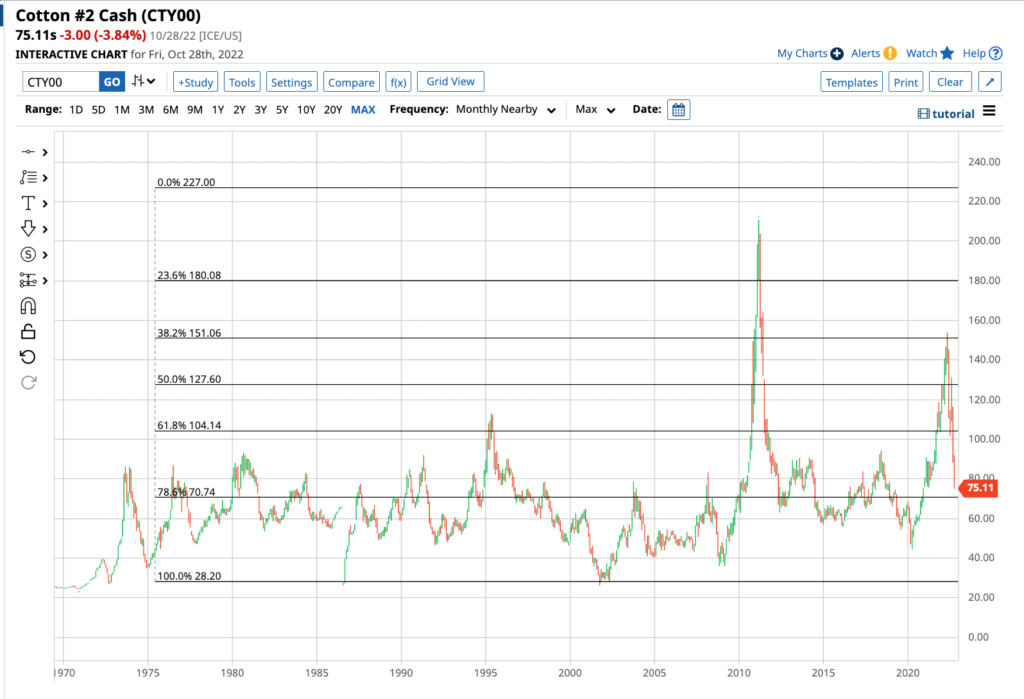Image resolution: width=1024 pixels, height=699 pixels.
Task: Click the Compare button
Action: tap(351, 82)
